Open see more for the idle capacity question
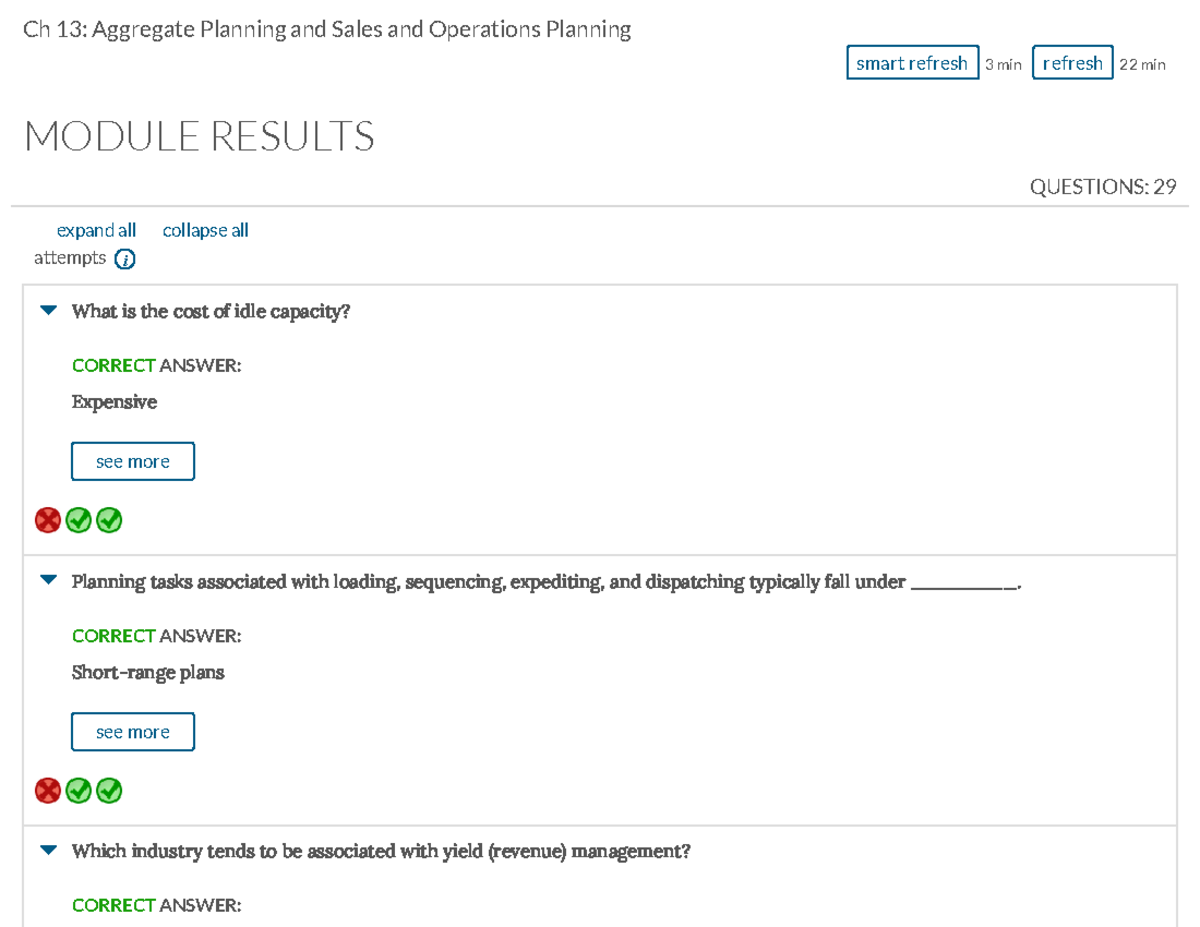 point(132,461)
